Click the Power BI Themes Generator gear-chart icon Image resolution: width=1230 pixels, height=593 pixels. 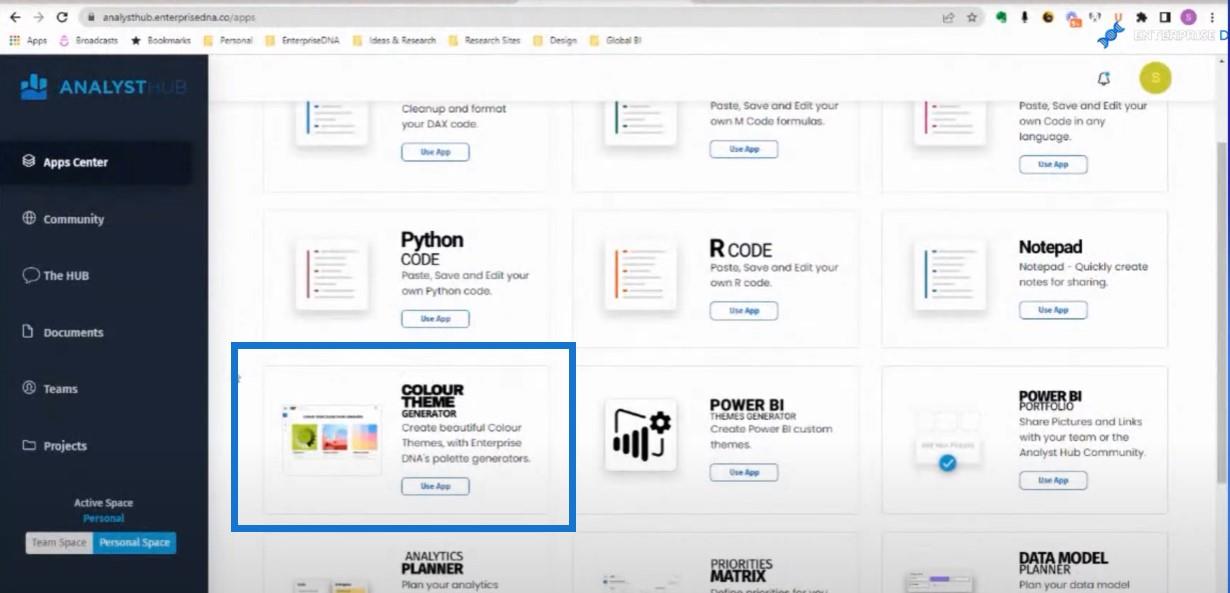tap(640, 435)
